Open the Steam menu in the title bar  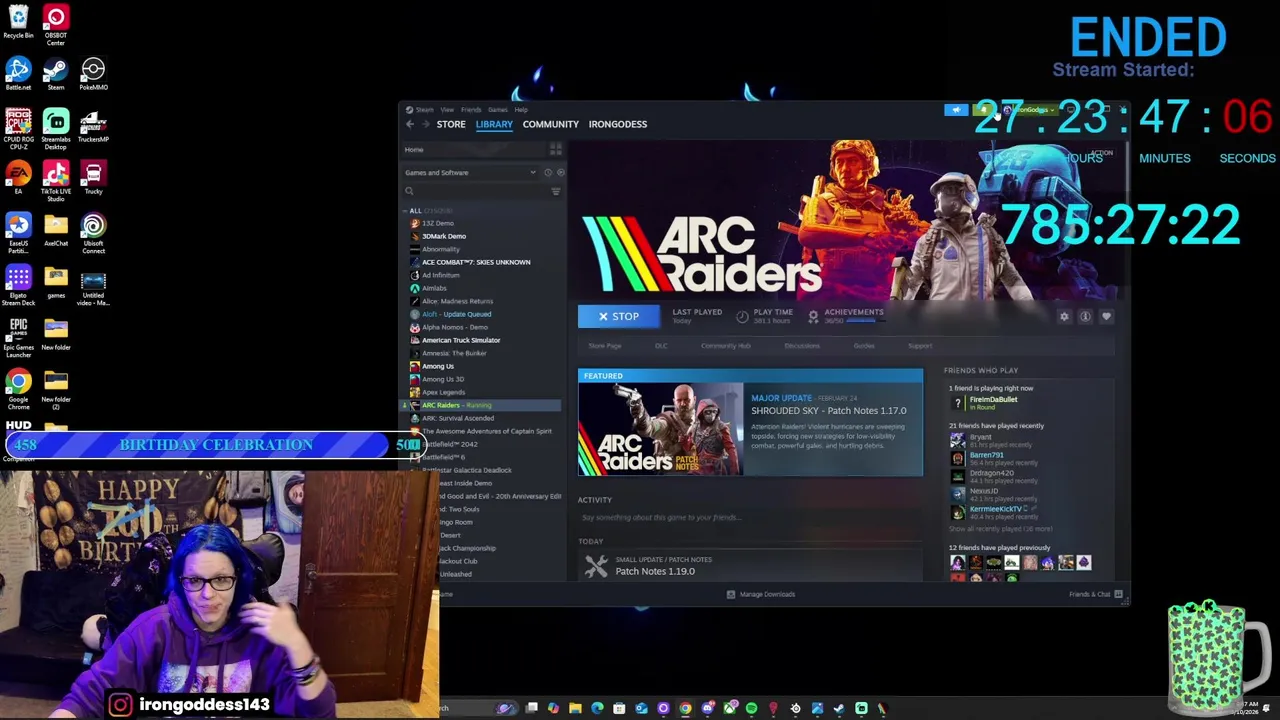424,109
